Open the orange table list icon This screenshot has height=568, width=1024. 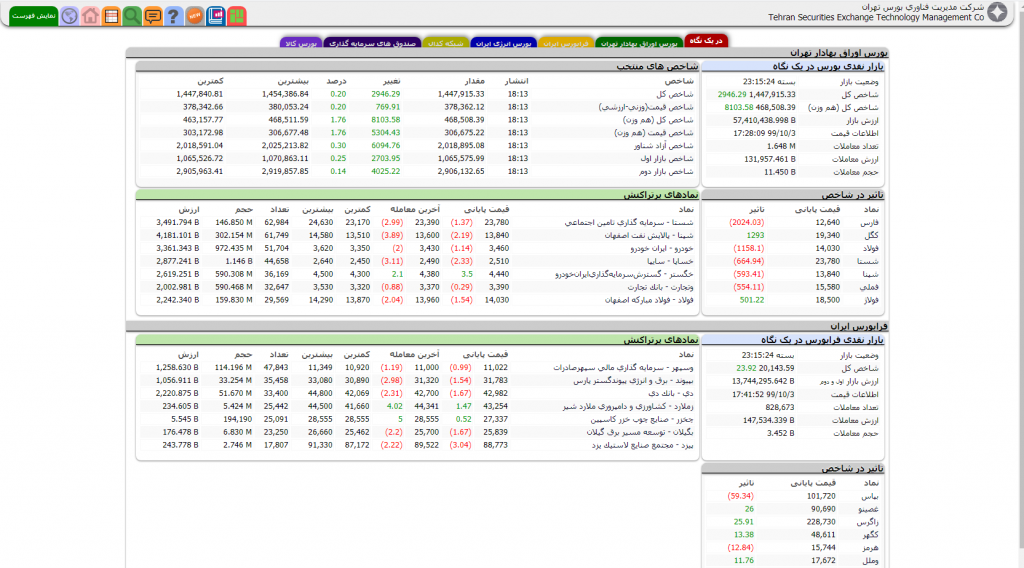point(111,16)
